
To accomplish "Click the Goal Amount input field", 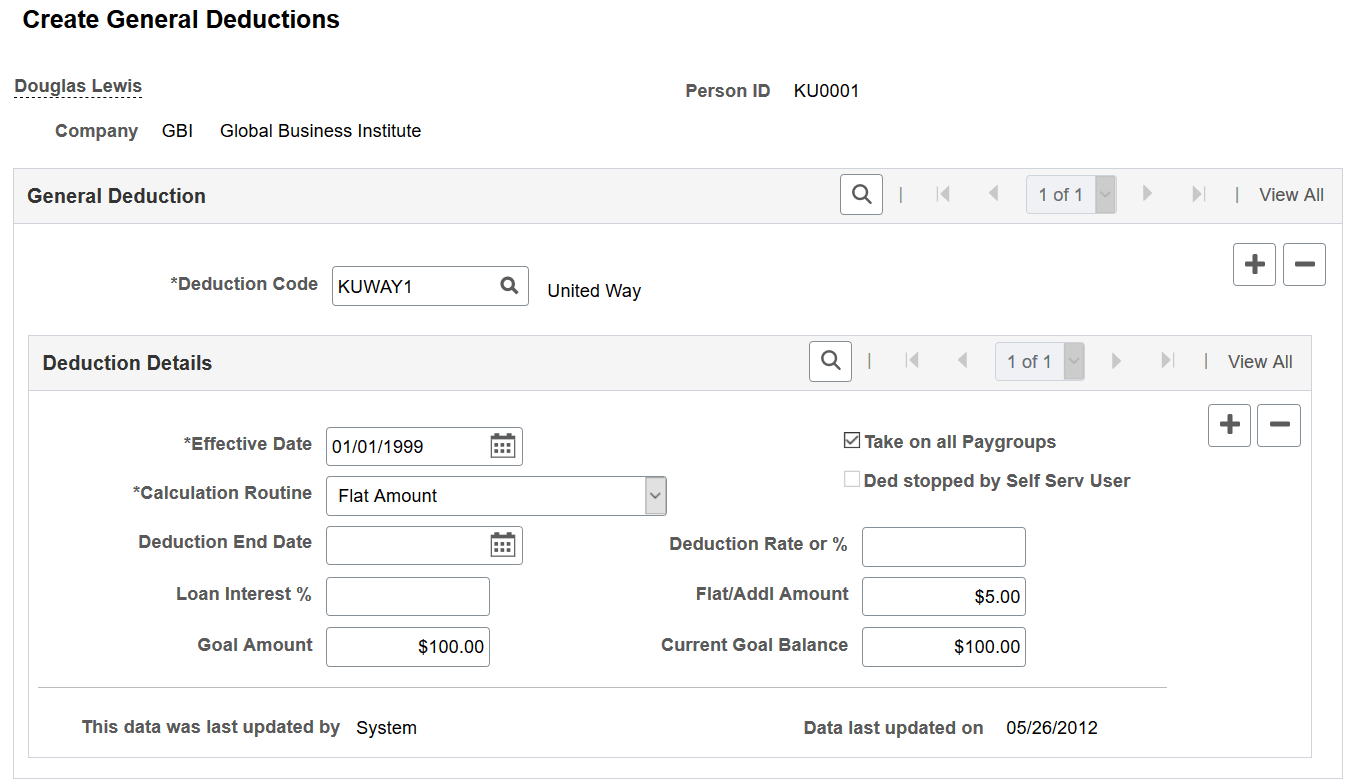I will [x=407, y=647].
